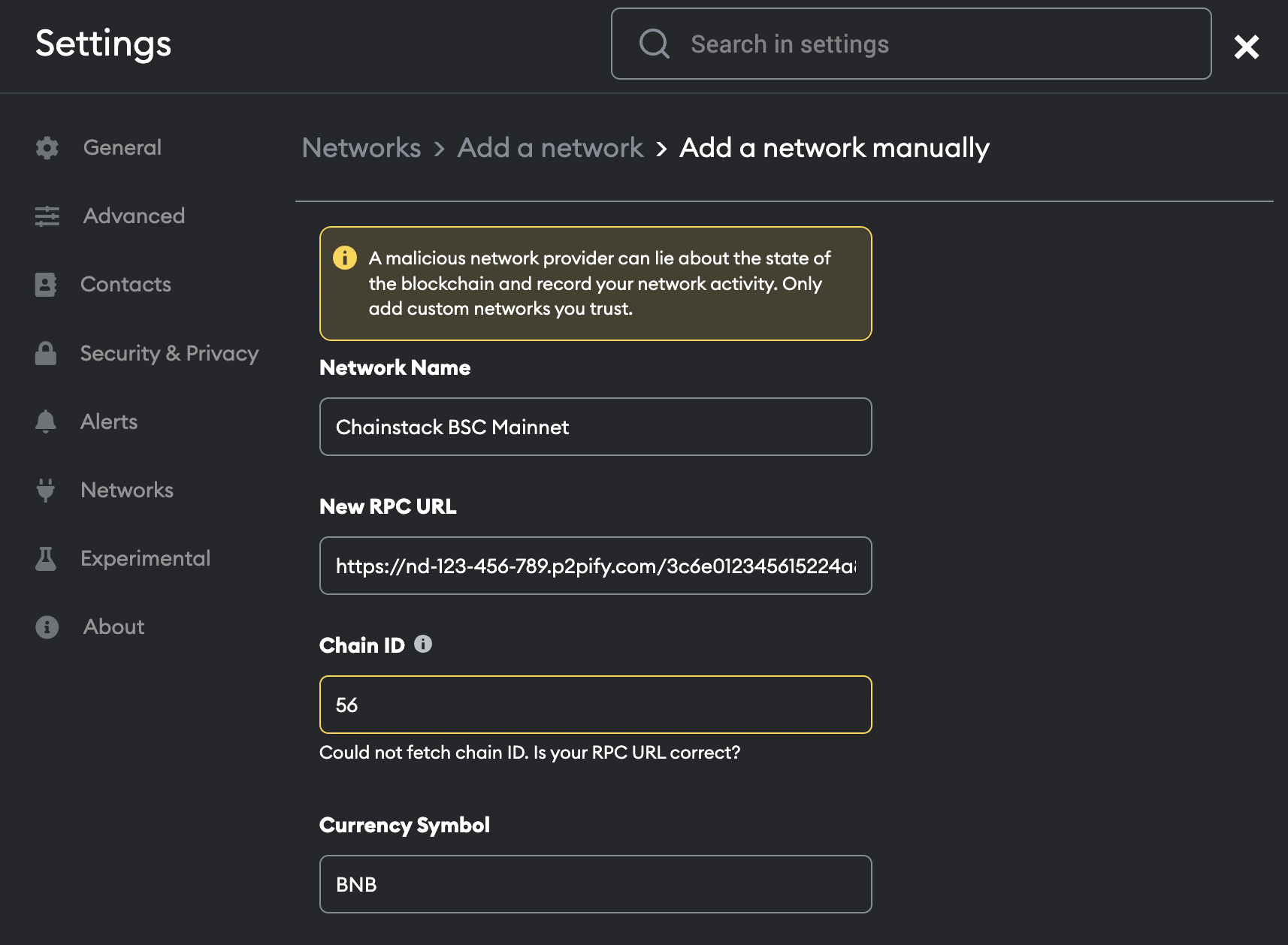Image resolution: width=1288 pixels, height=945 pixels.
Task: Go back to Networks breadcrumb
Action: click(x=361, y=148)
